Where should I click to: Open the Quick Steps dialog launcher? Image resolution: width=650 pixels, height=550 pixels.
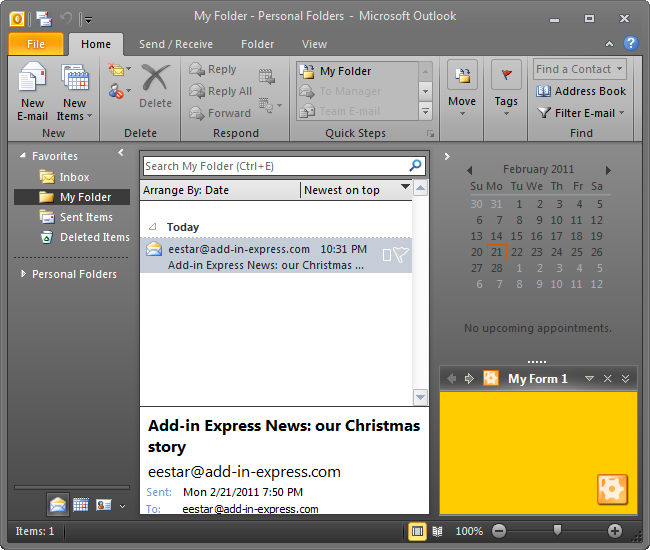coord(431,134)
